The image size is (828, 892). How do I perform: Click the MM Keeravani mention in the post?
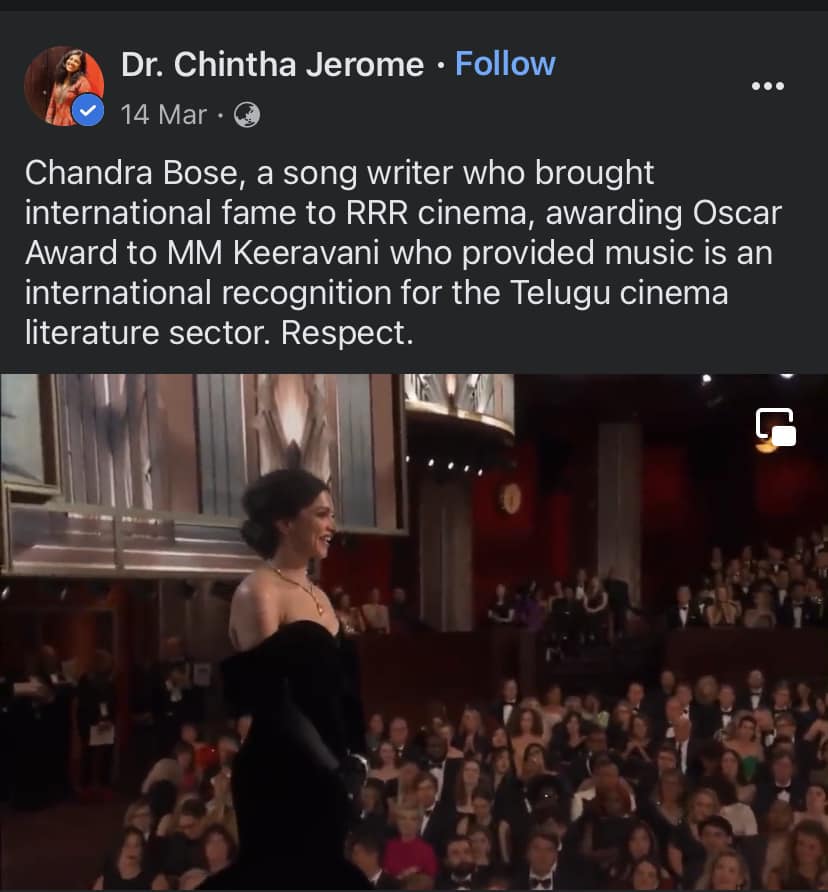pos(273,253)
